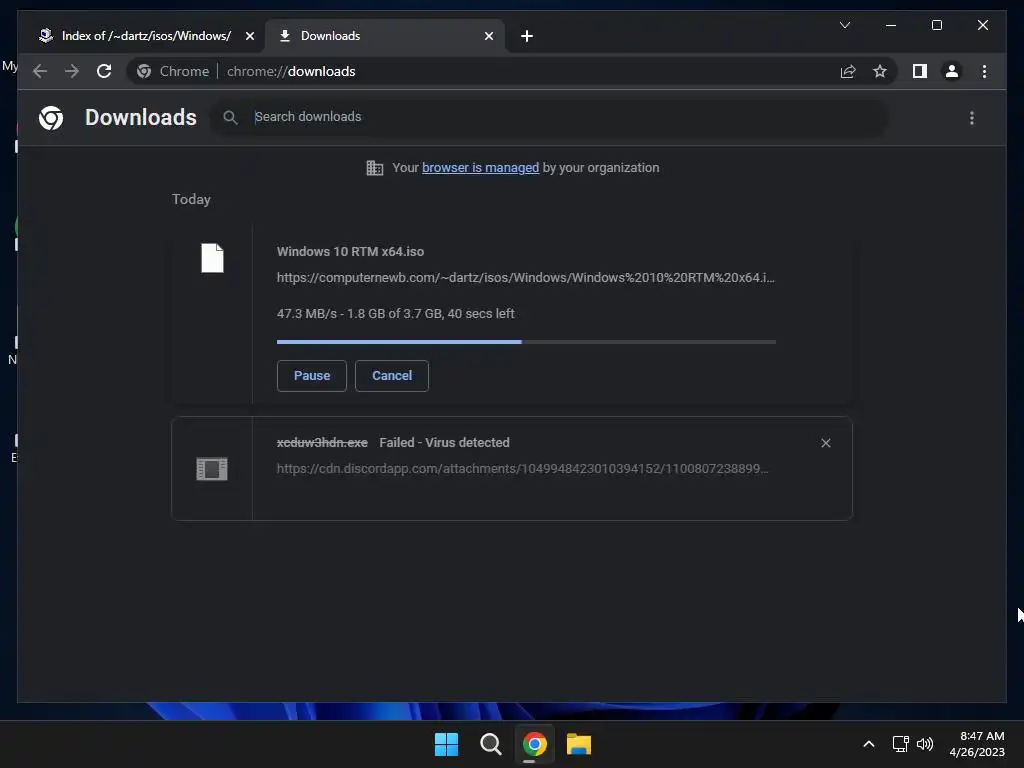Share this page via share icon
Viewport: 1024px width, 768px height.
848,71
